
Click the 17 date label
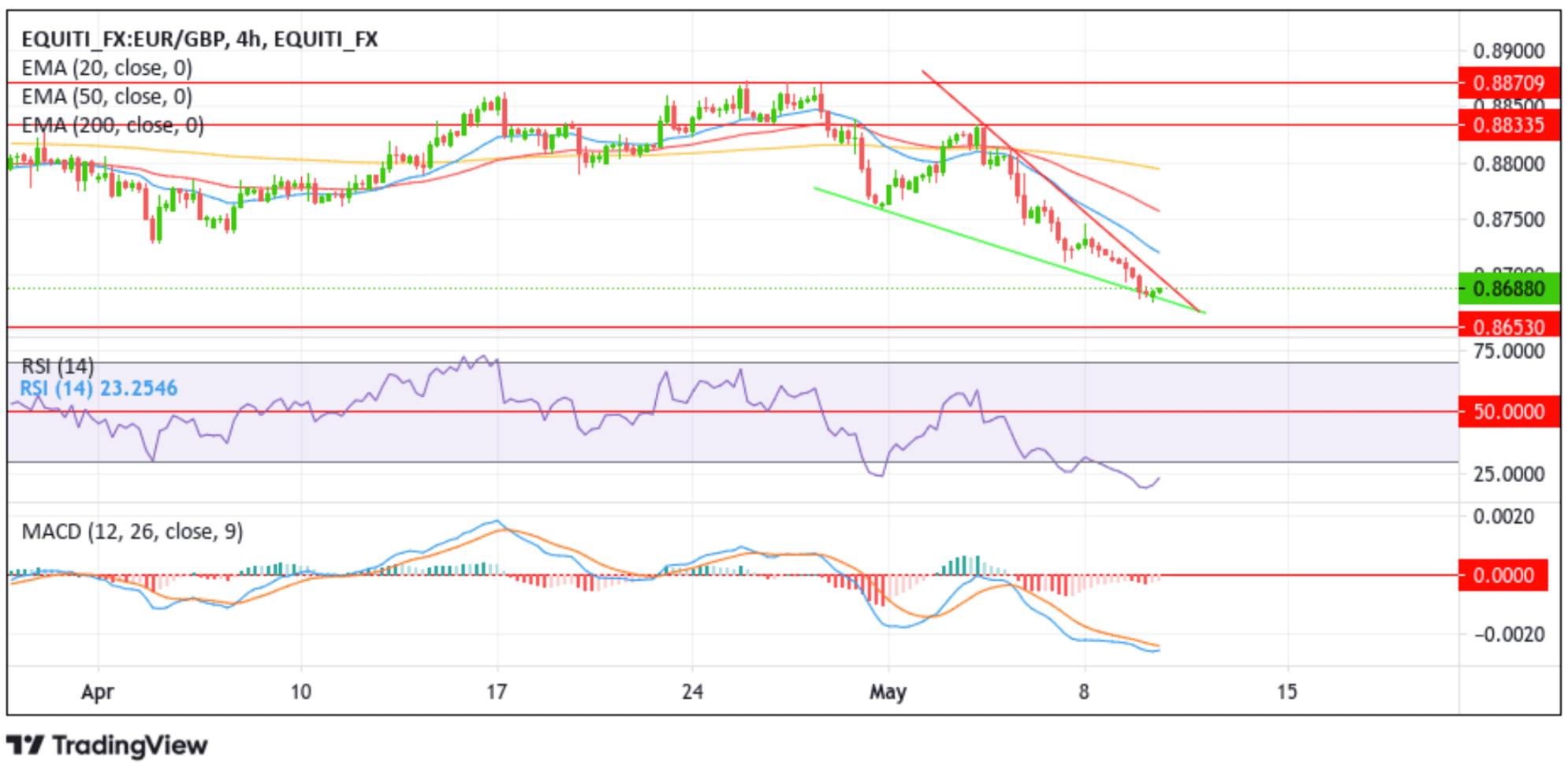tap(496, 692)
